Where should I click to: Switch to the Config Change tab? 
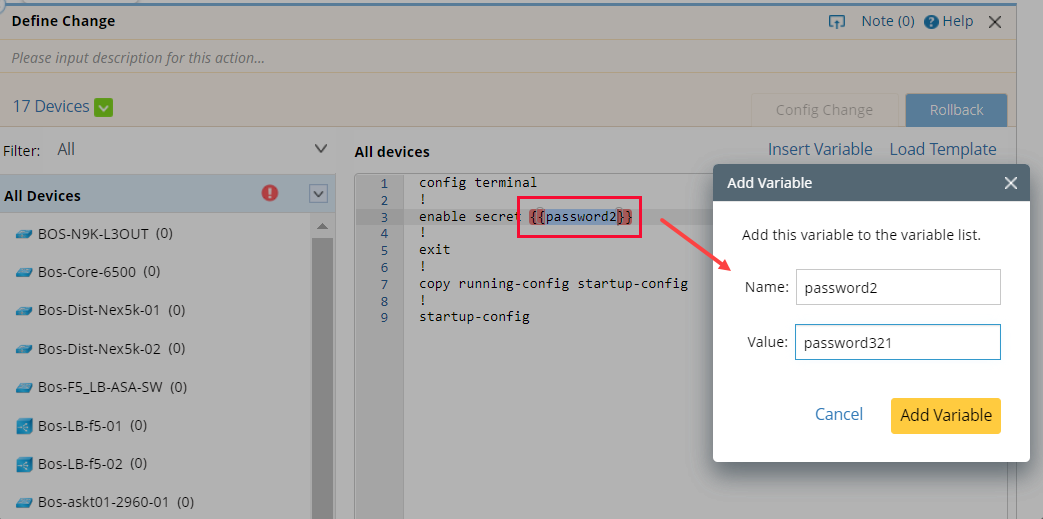824,110
